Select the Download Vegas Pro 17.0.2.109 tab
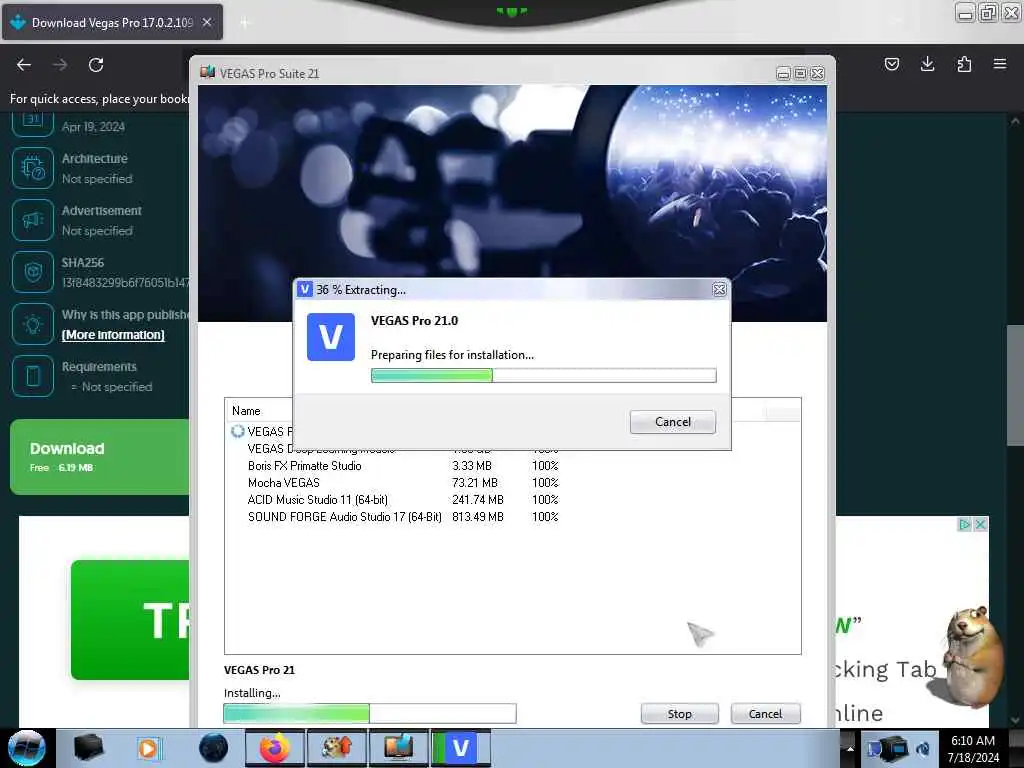 tap(112, 22)
